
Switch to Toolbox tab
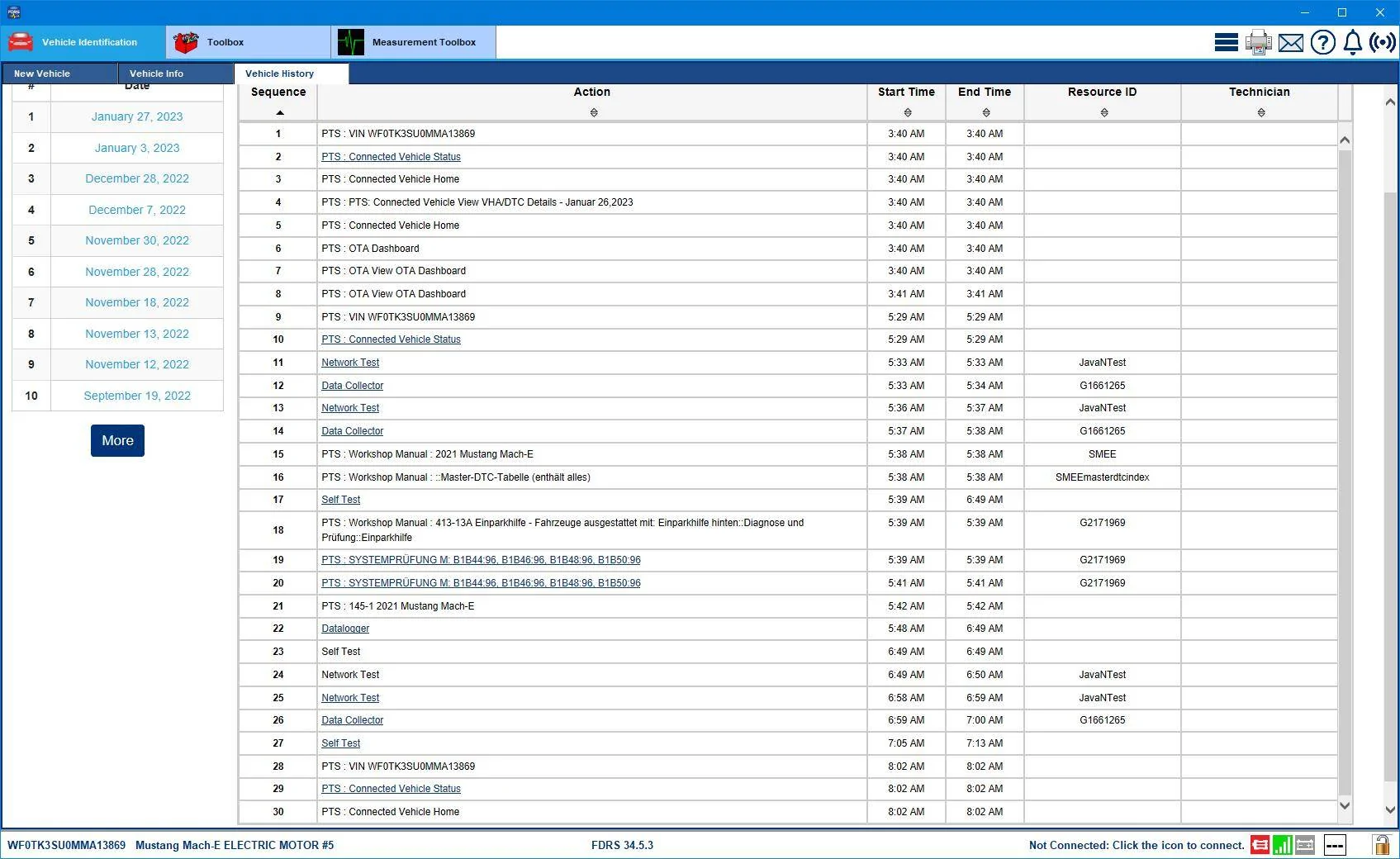[x=248, y=42]
